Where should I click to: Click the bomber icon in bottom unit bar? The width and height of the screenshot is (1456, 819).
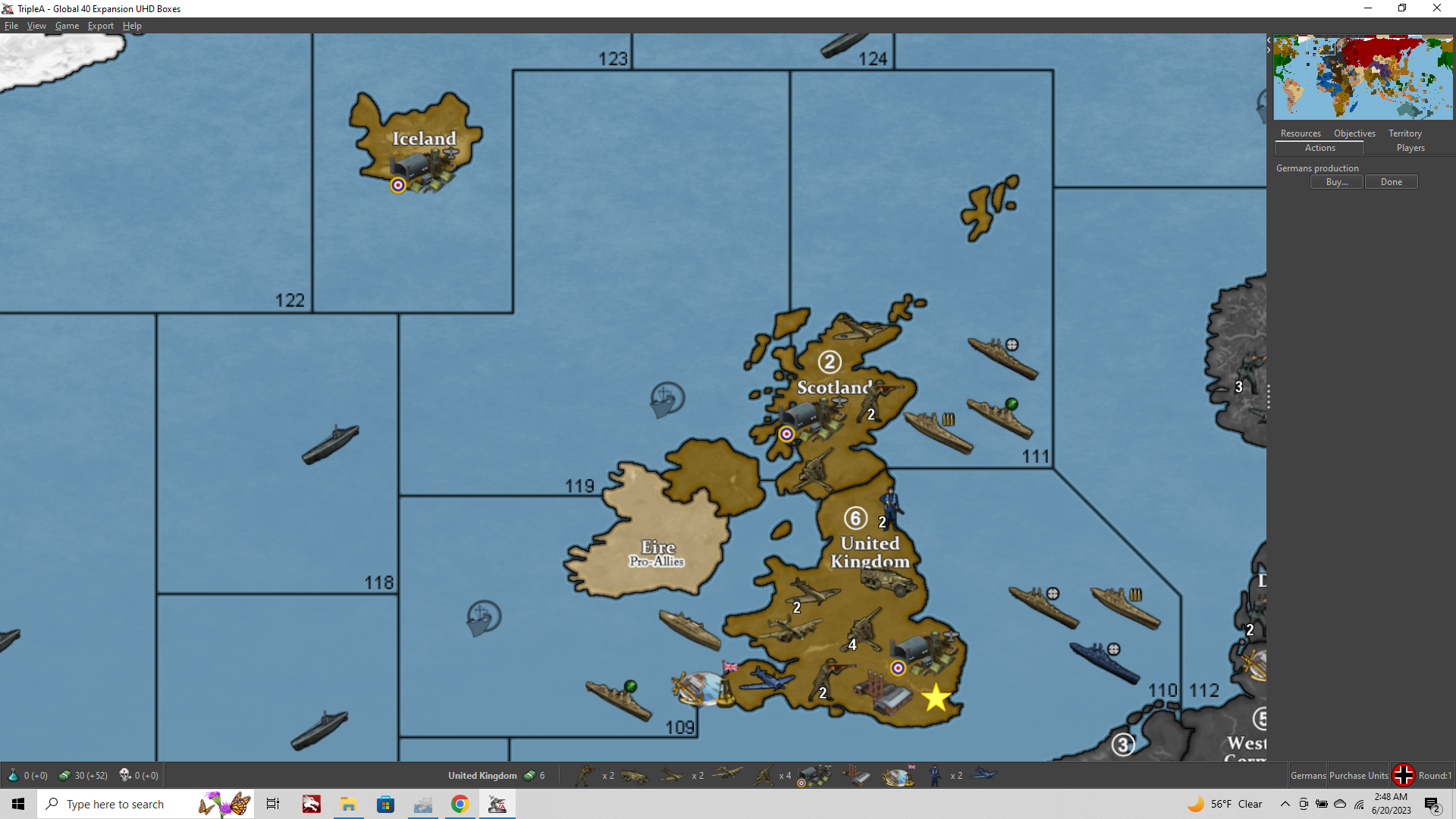coord(726,774)
